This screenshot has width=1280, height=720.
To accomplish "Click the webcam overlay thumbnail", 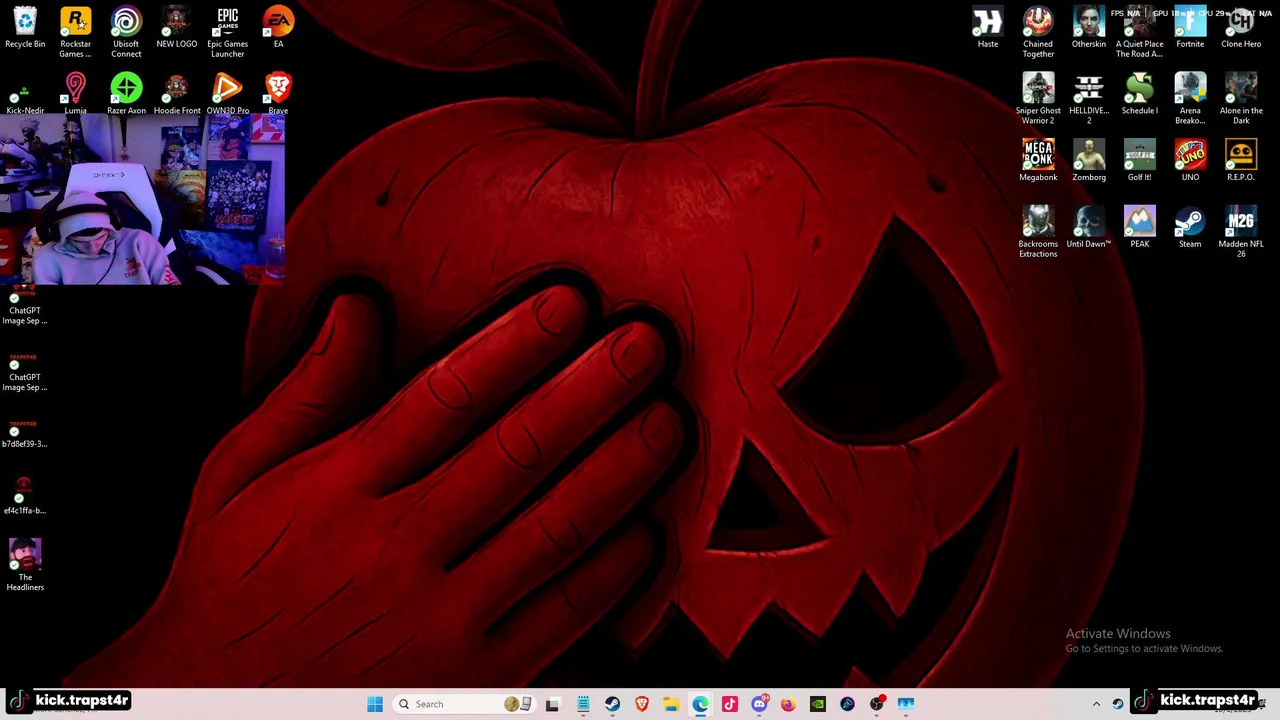I will [x=143, y=199].
